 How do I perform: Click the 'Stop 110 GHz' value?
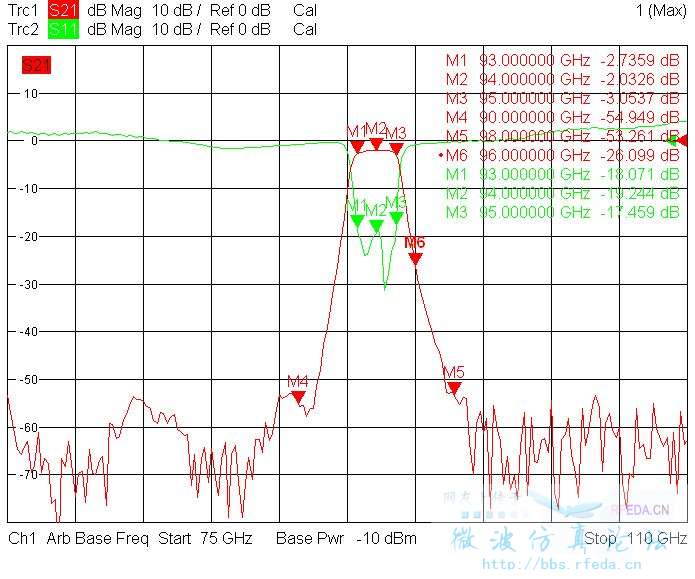[635, 538]
